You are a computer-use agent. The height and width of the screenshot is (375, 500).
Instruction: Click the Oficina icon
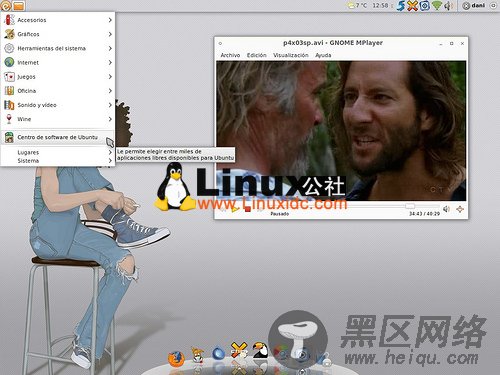pos(9,91)
